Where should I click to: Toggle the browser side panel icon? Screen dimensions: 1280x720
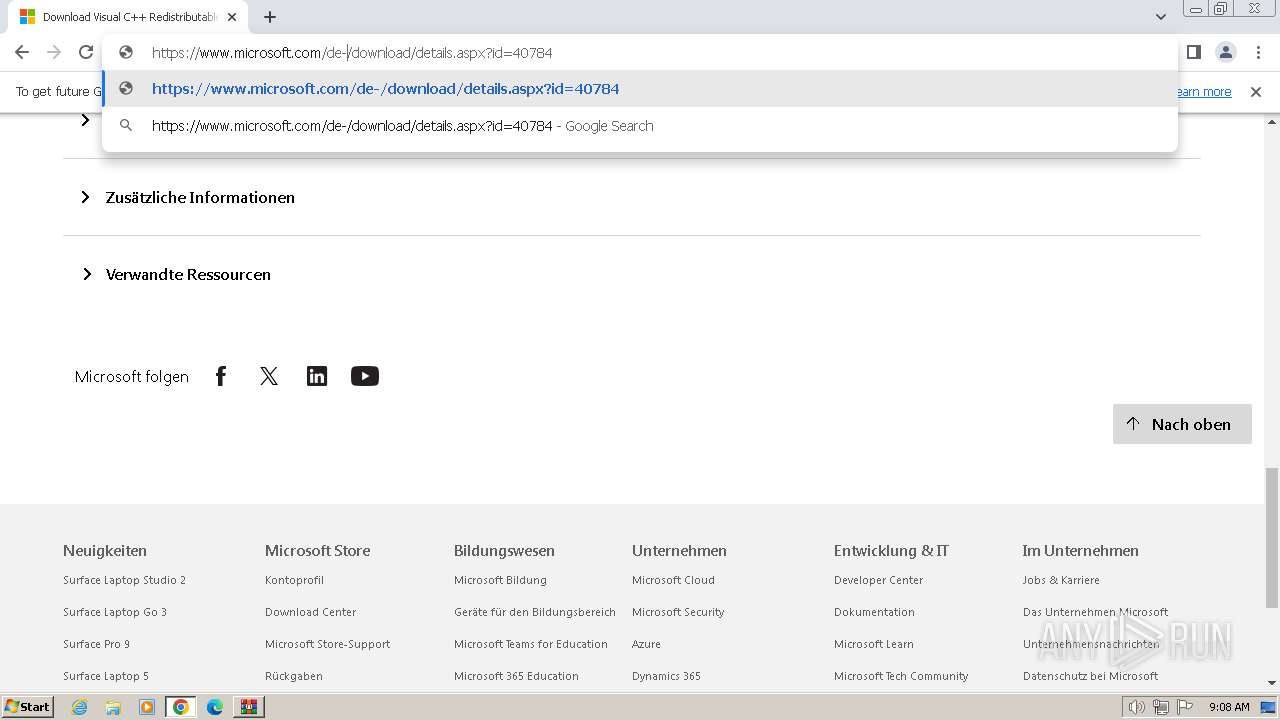click(1193, 52)
